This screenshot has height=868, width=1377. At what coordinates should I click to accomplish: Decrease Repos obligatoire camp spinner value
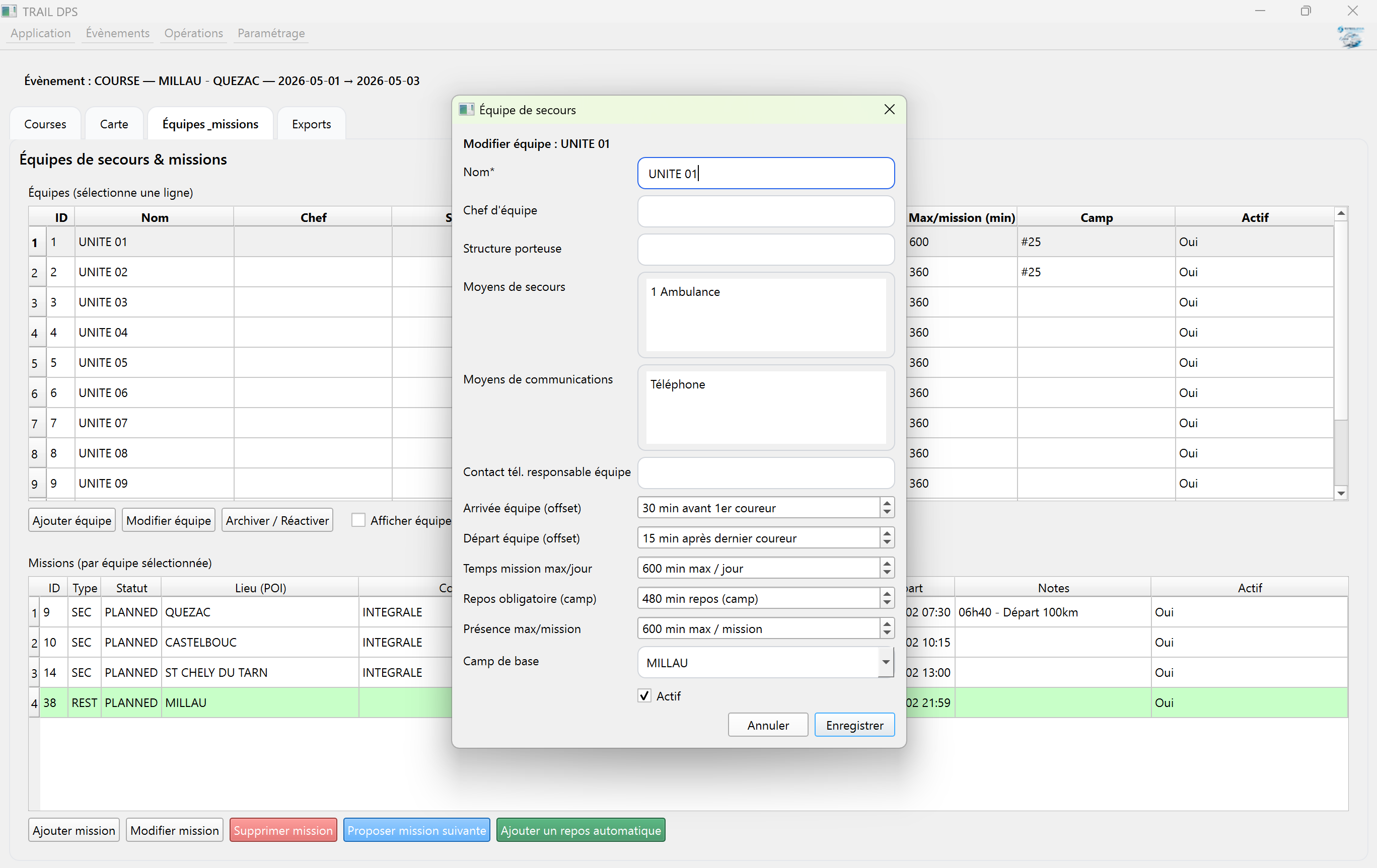[x=886, y=603]
